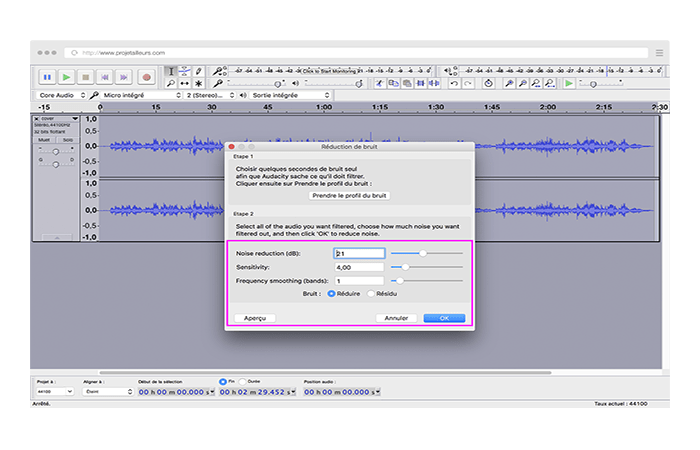Click the Copy icon in the edit toolbar

tap(393, 83)
